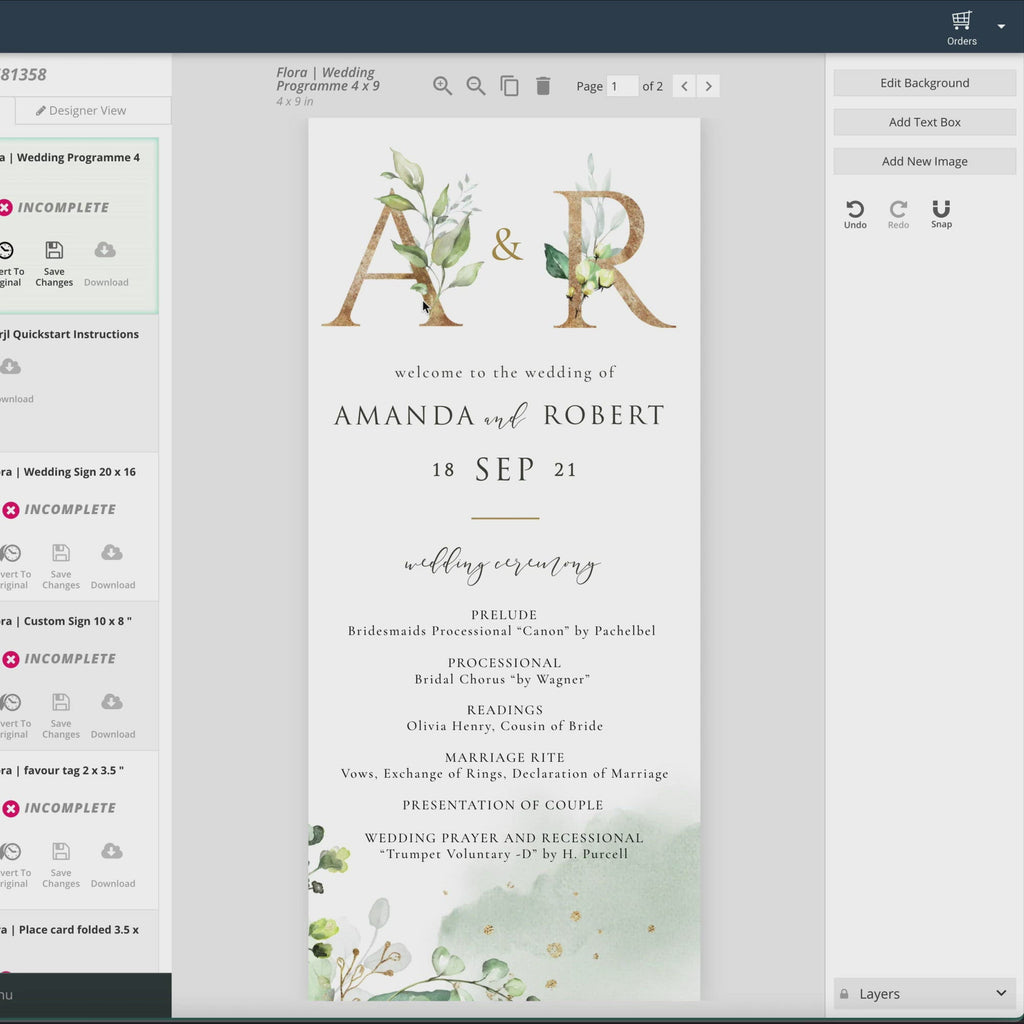Save Changes for favour tag 2 x 3.5
Screen dimensions: 1024x1024
pos(61,865)
